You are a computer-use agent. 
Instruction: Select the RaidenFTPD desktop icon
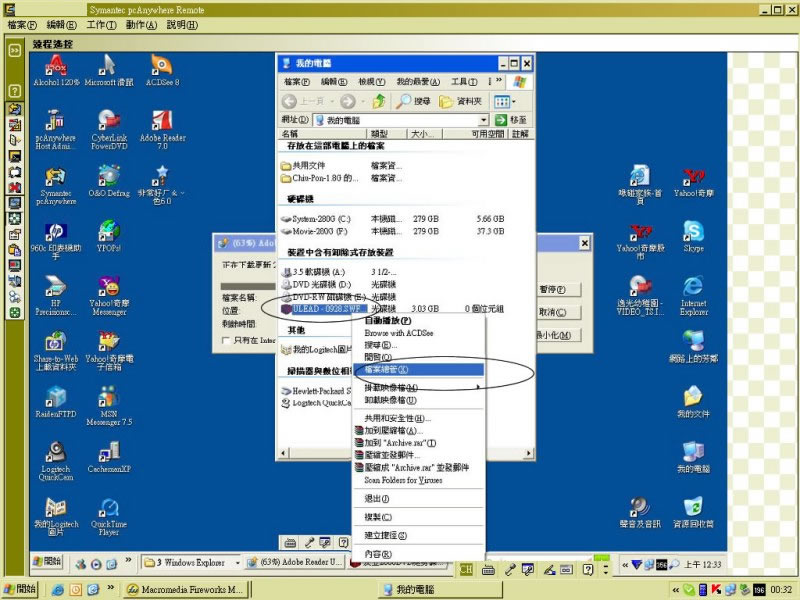point(56,402)
